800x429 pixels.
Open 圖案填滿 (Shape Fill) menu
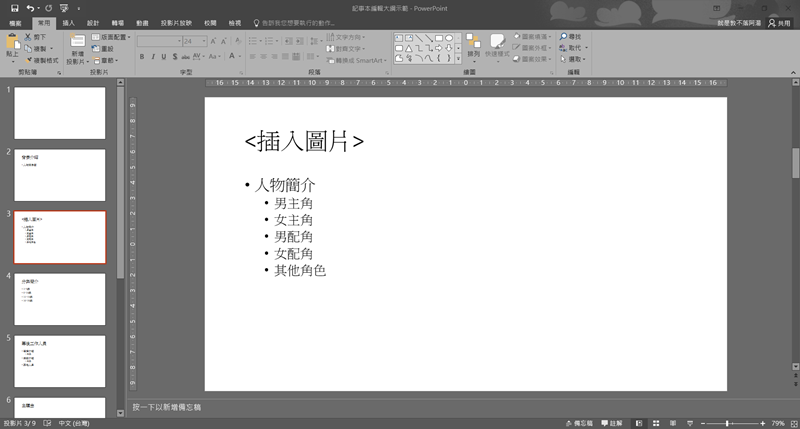tap(533, 37)
